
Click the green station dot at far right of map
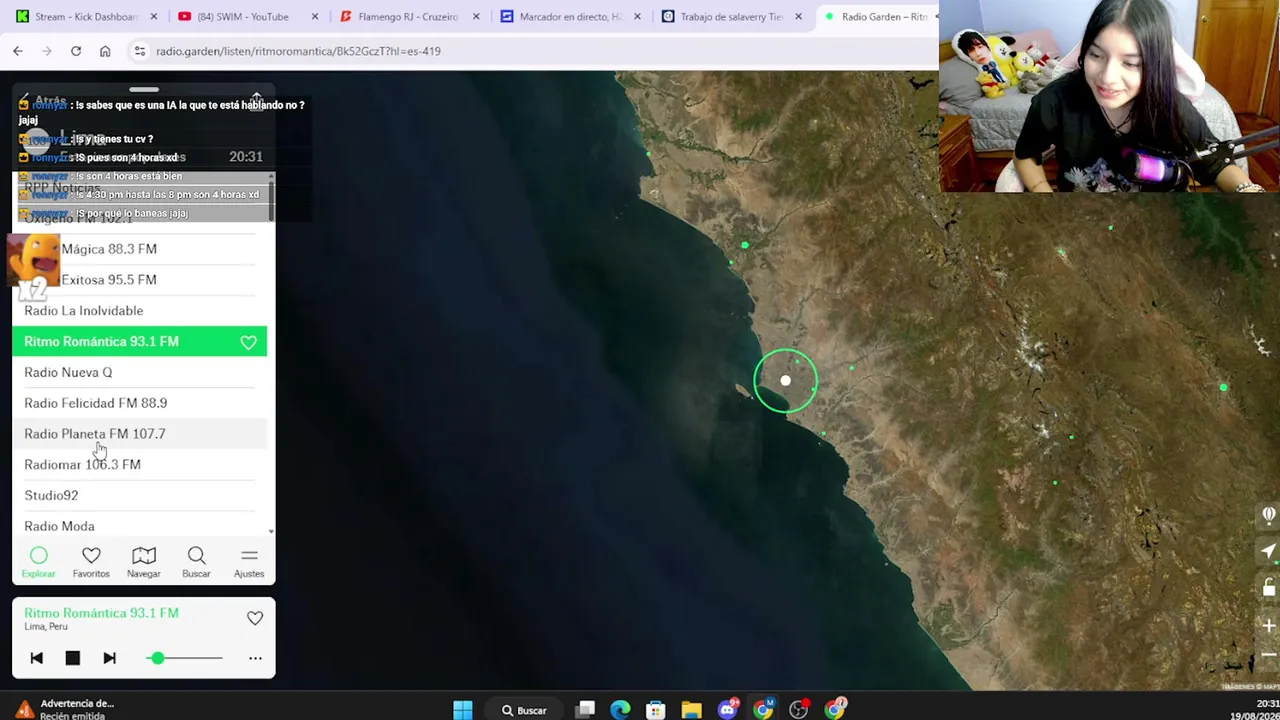click(x=1223, y=387)
